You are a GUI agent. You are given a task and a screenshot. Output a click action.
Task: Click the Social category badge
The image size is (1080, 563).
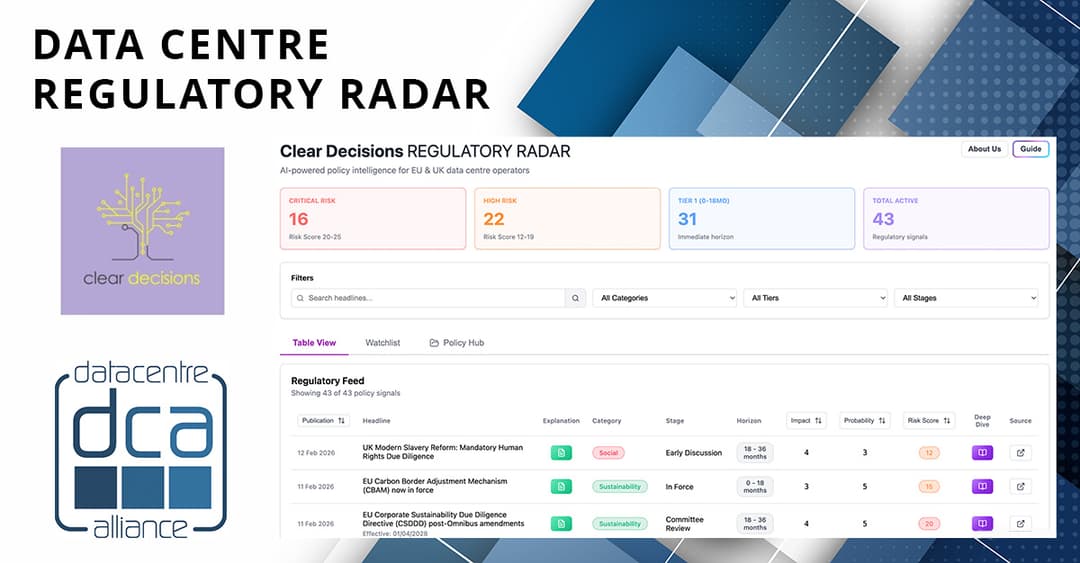[x=608, y=453]
